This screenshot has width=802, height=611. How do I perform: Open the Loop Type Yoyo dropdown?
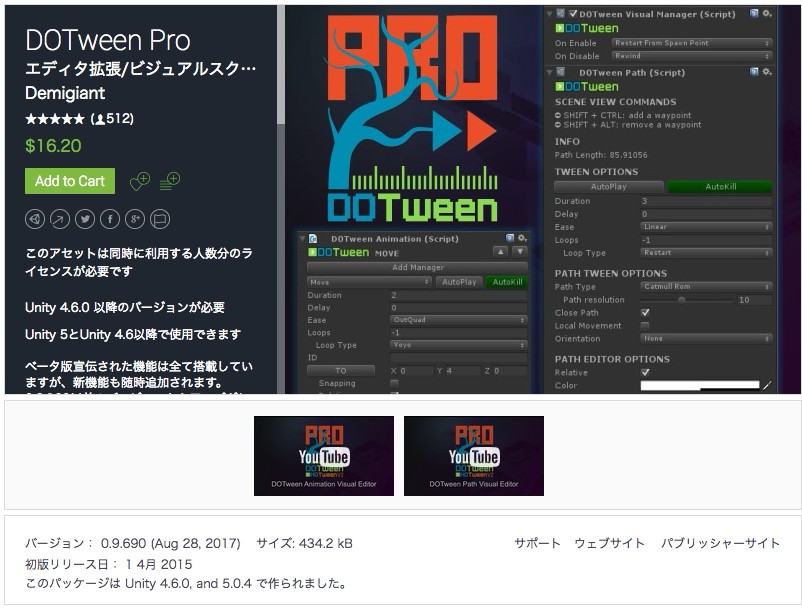459,345
